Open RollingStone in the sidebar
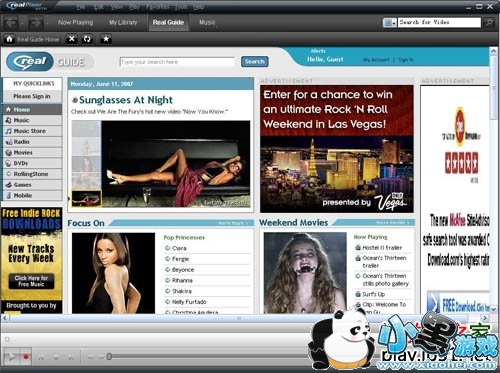This screenshot has height=373, width=500. click(x=32, y=174)
